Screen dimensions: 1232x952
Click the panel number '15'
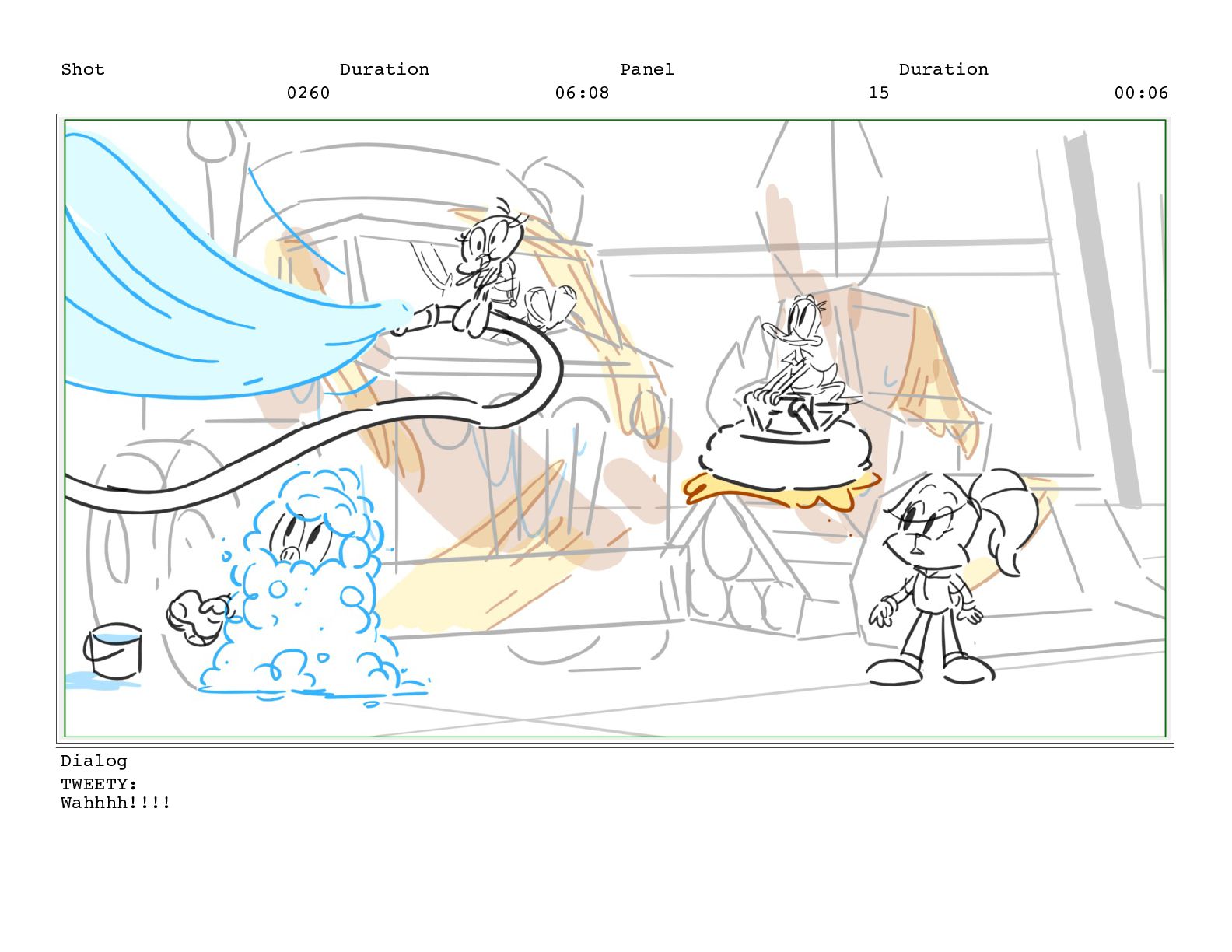point(879,93)
